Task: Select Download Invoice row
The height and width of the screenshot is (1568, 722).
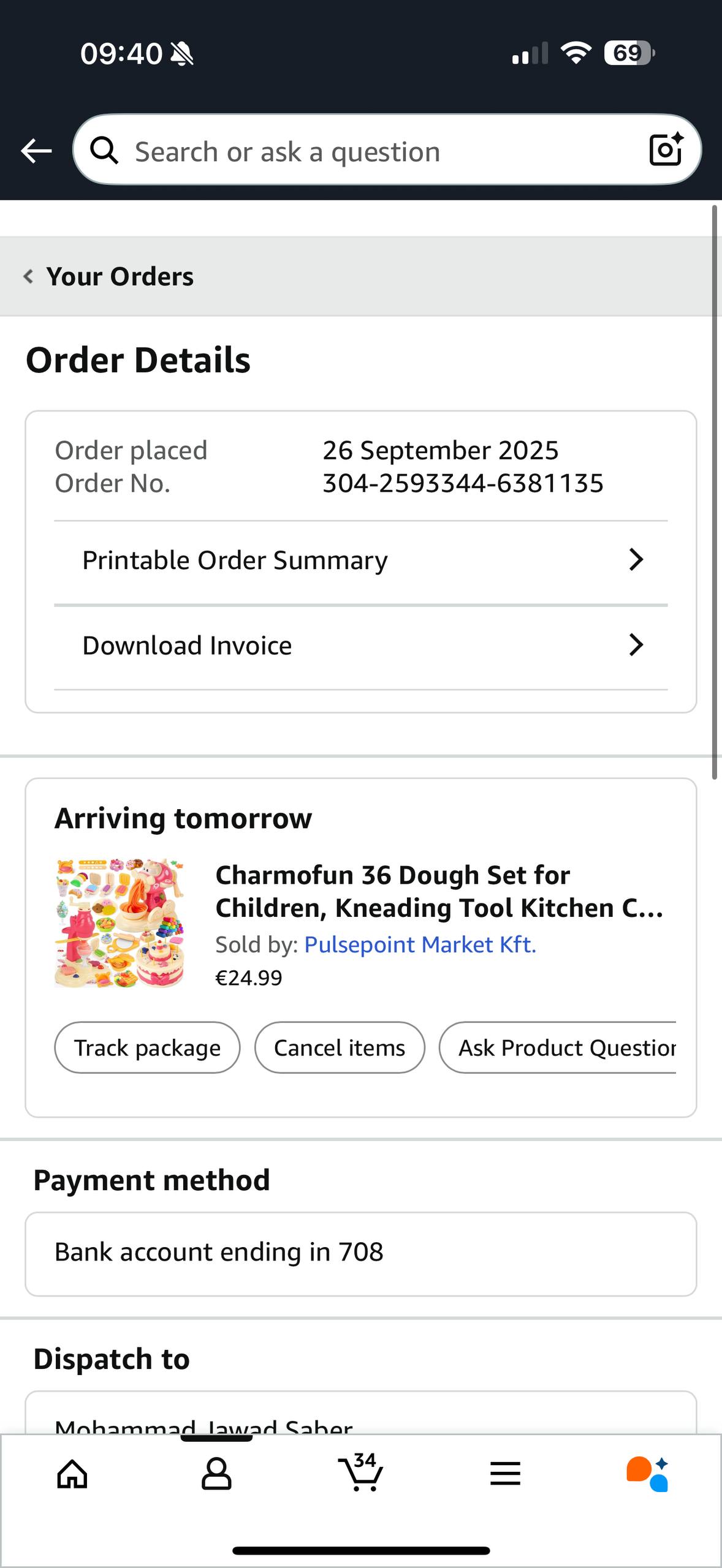Action: 188,646
